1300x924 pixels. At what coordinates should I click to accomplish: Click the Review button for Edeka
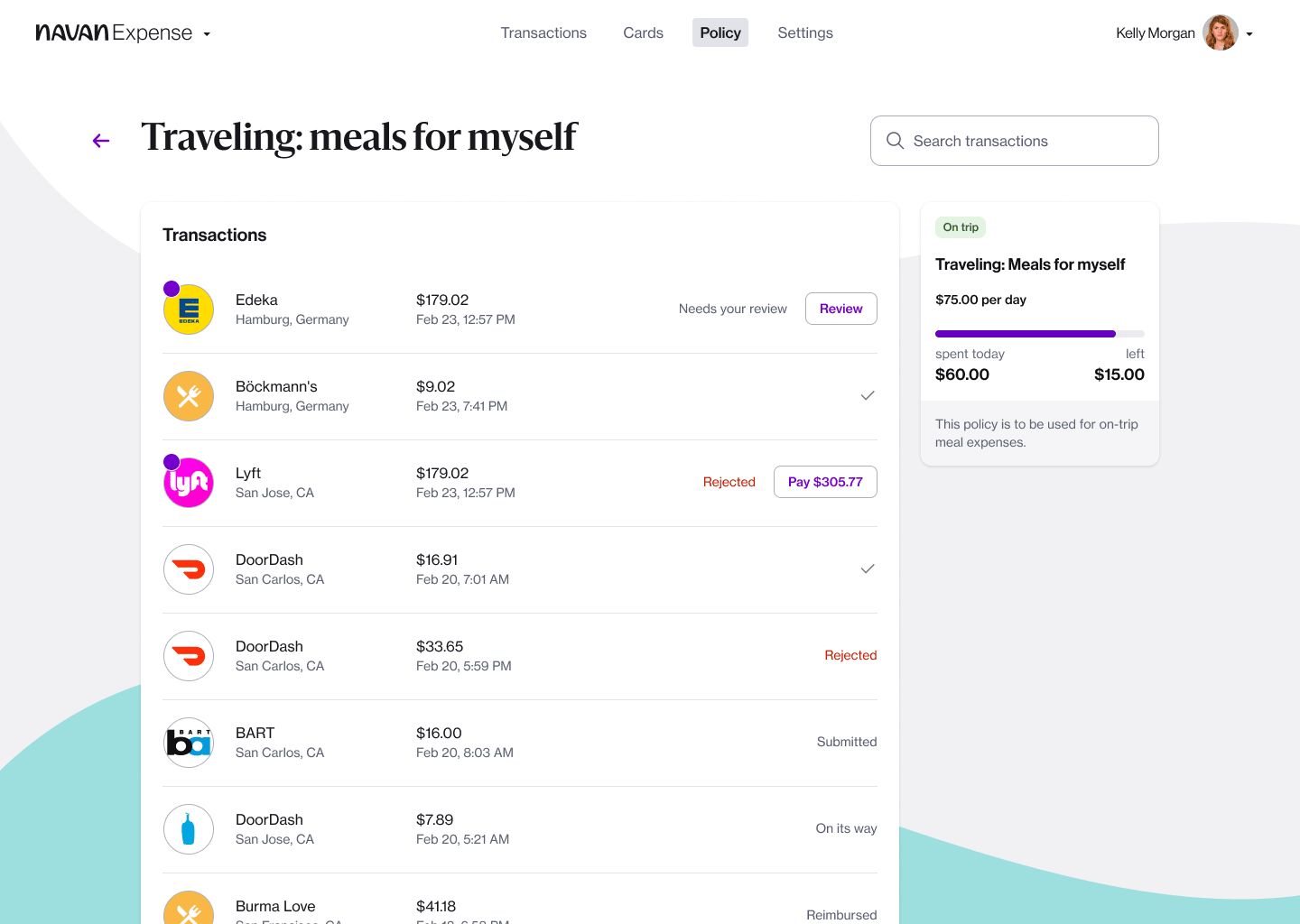(x=841, y=309)
